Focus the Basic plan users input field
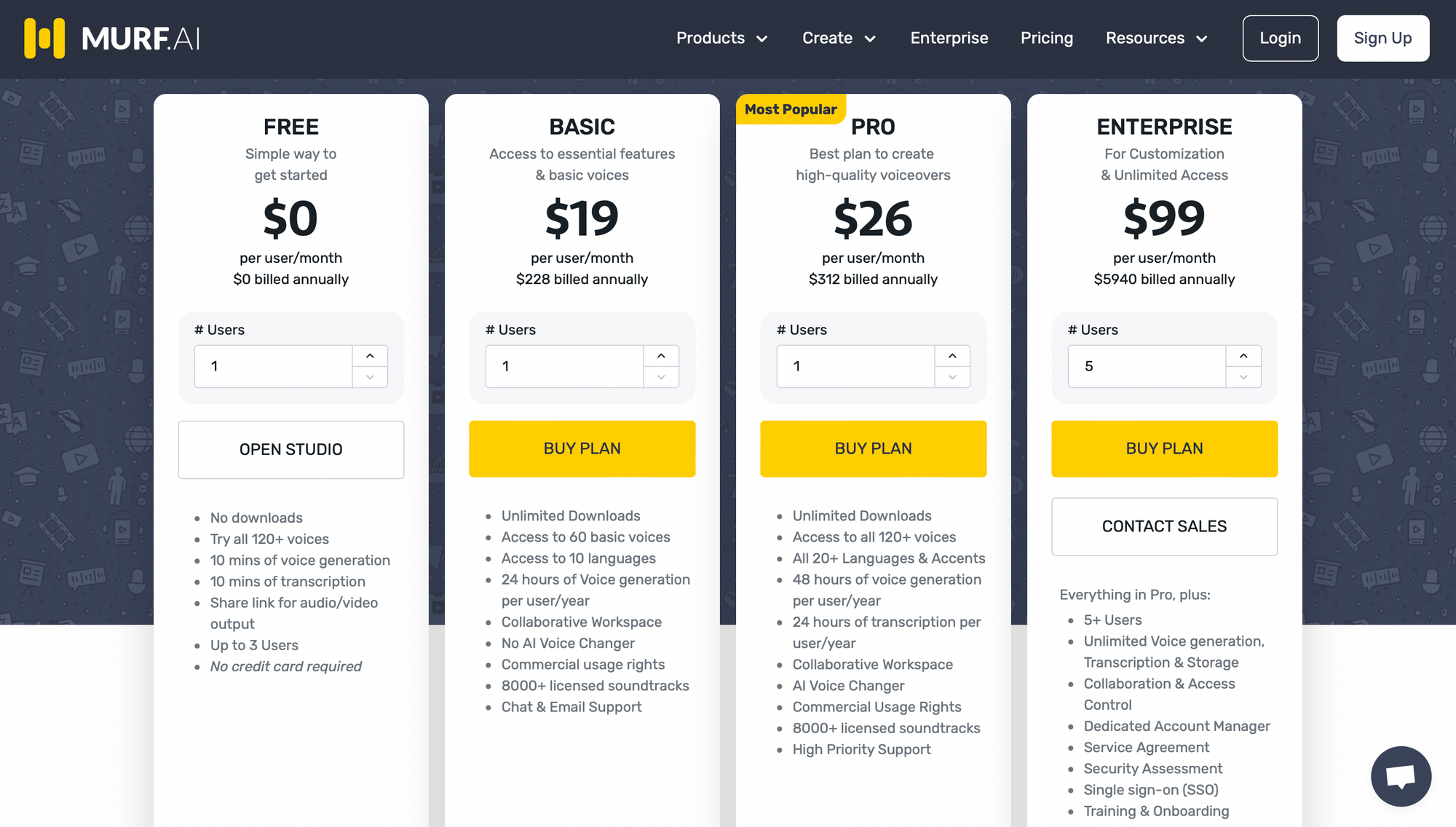This screenshot has width=1456, height=827. (x=565, y=366)
